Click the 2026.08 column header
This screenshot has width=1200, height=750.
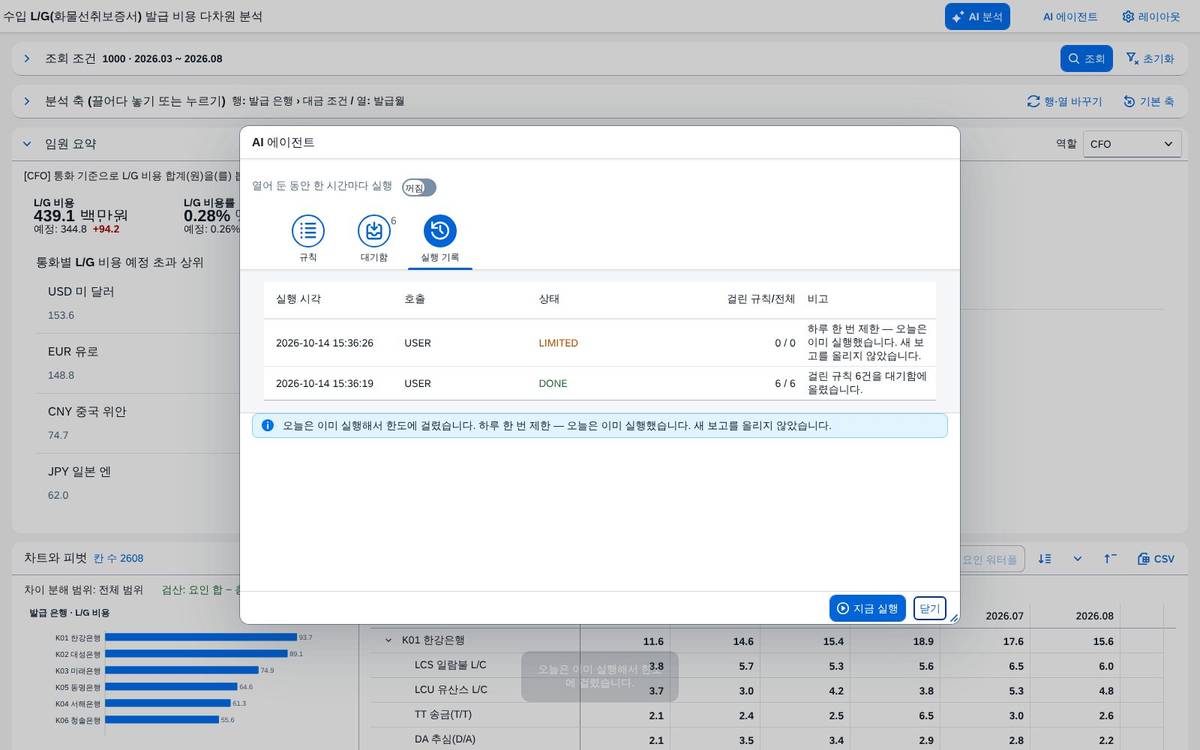tap(1094, 616)
